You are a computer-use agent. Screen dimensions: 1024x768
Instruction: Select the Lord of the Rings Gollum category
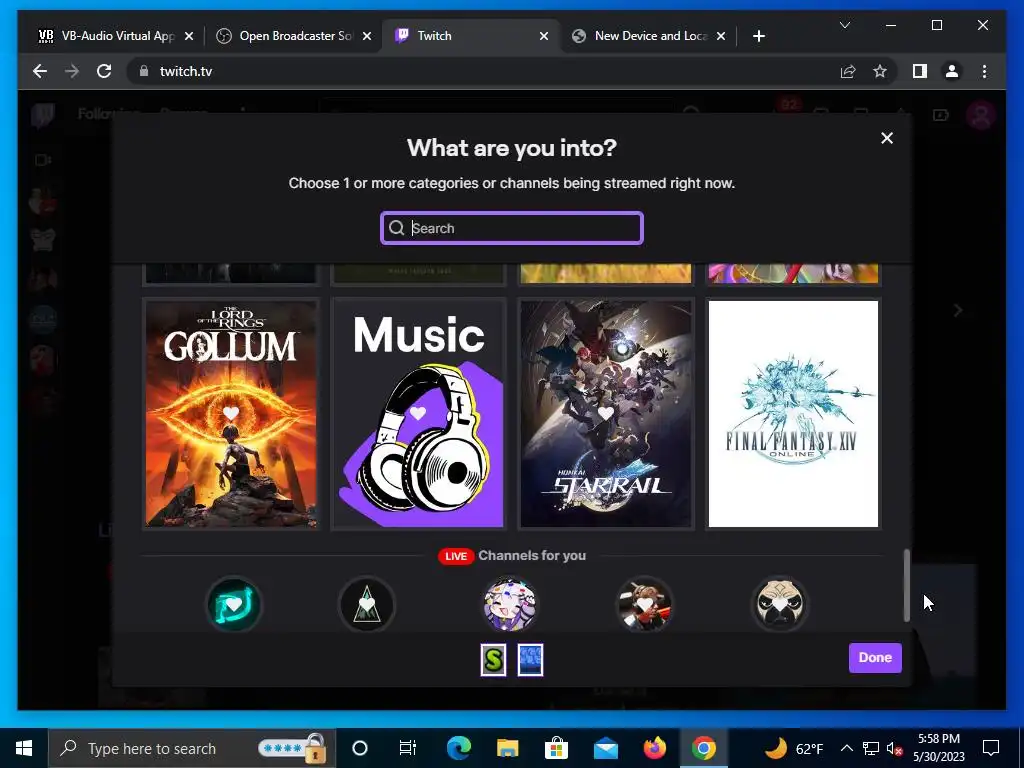point(231,413)
